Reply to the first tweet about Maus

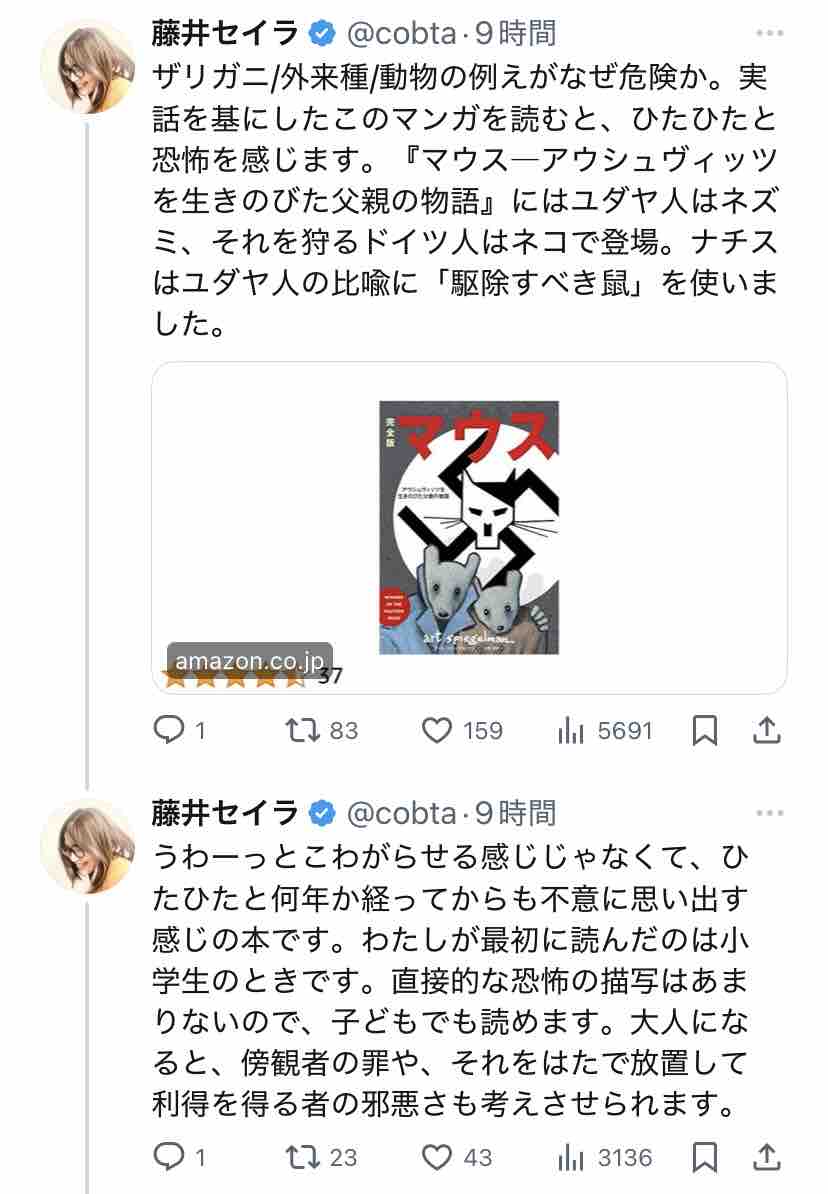click(x=167, y=731)
